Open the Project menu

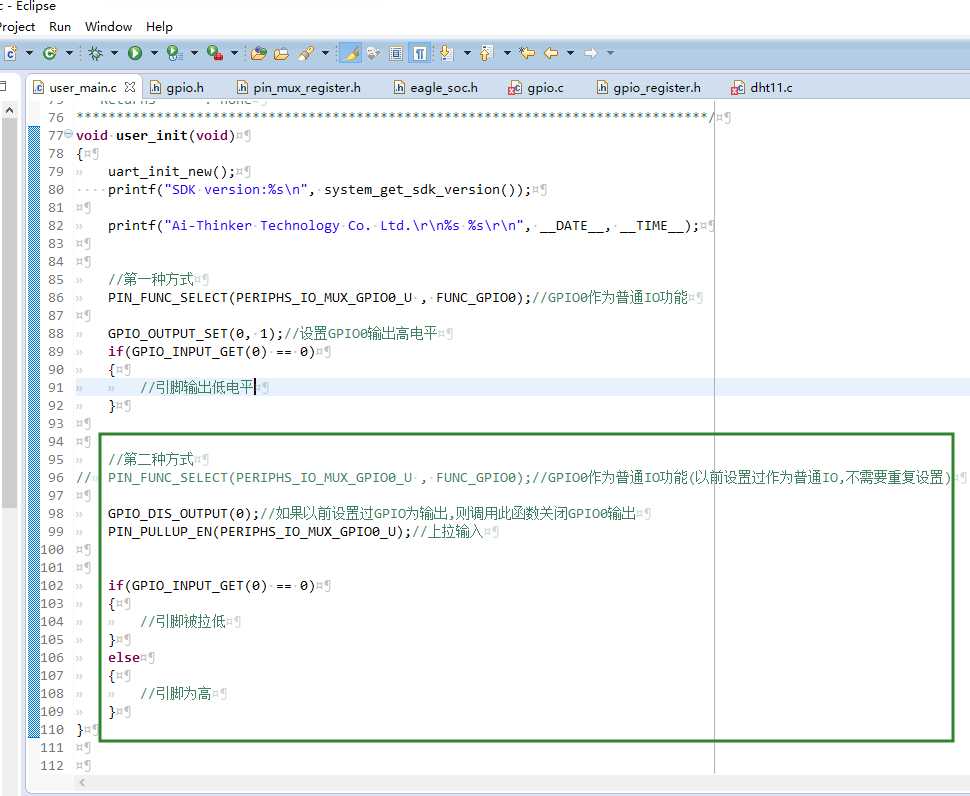click(17, 27)
